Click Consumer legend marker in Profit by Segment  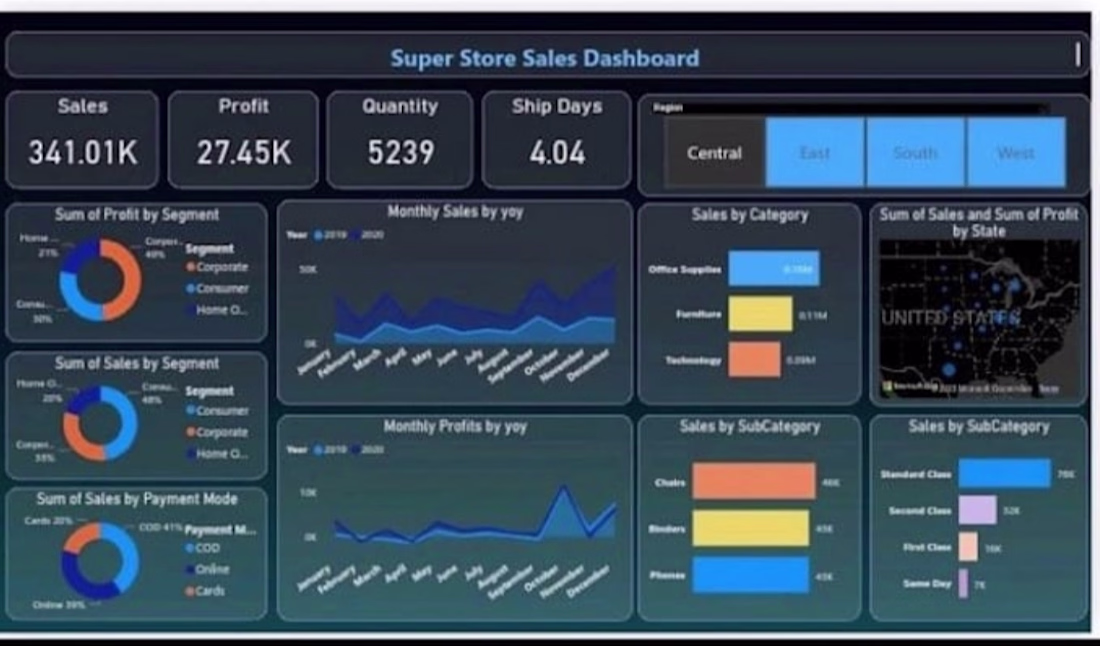[190, 288]
